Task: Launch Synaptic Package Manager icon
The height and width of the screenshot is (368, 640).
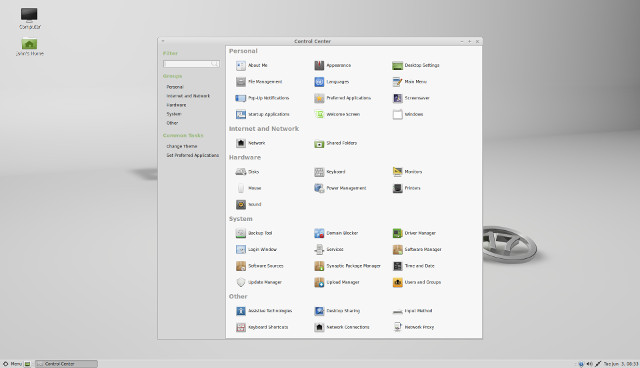Action: click(319, 266)
